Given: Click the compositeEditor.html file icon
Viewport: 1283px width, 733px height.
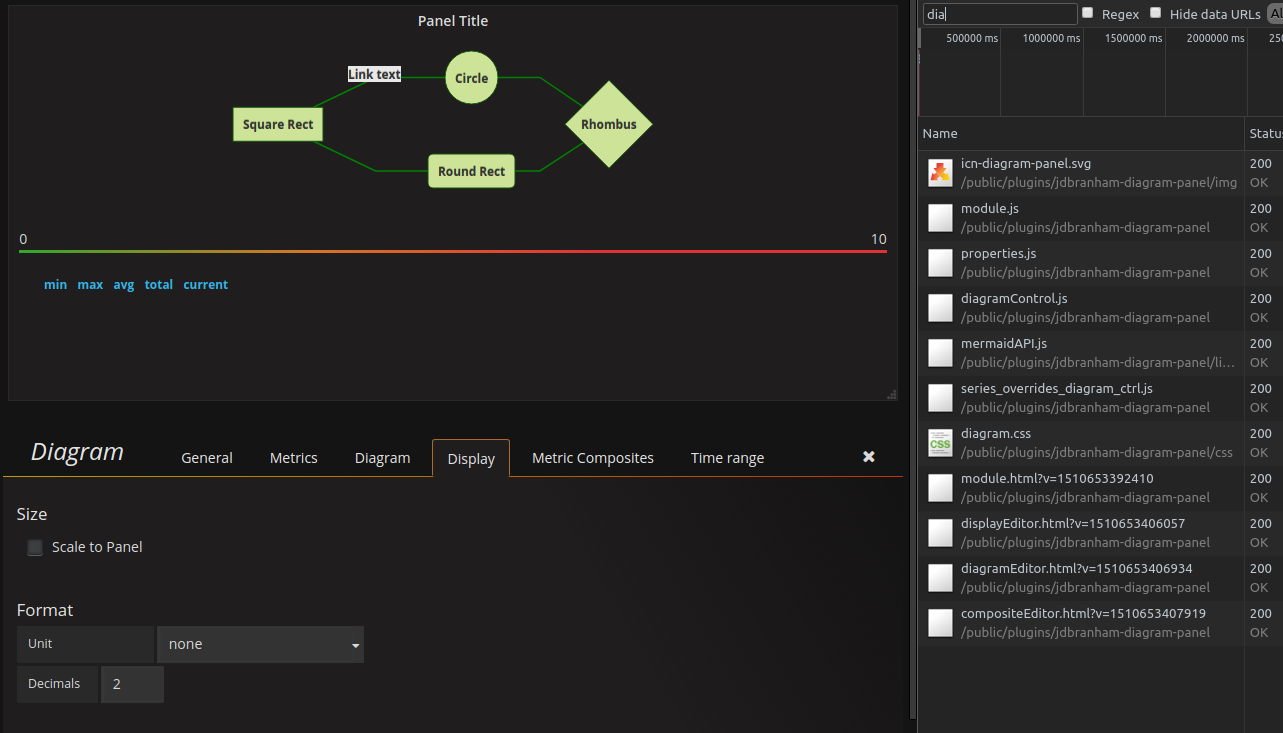Looking at the screenshot, I should (940, 622).
